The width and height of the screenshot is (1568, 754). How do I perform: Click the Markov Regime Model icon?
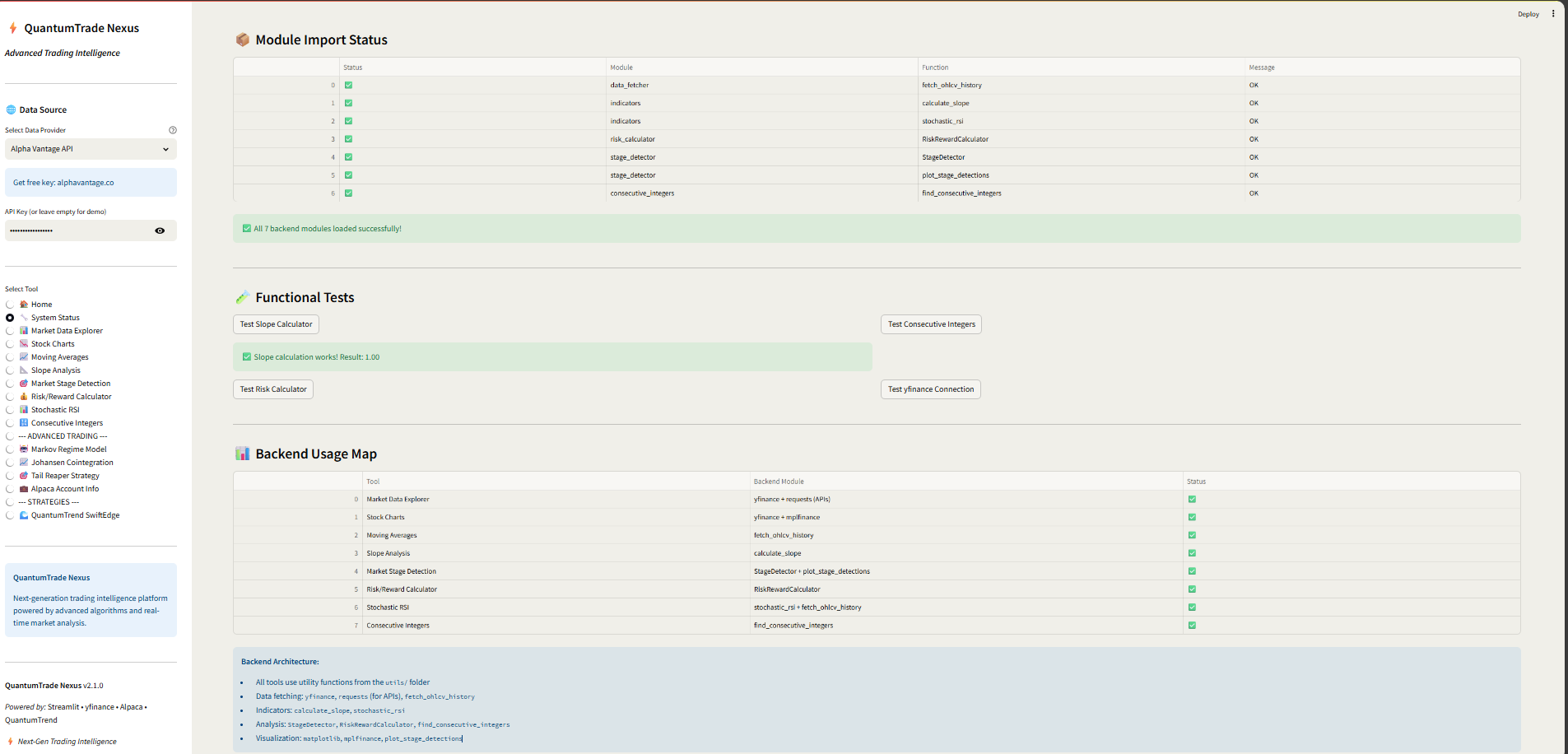point(24,449)
